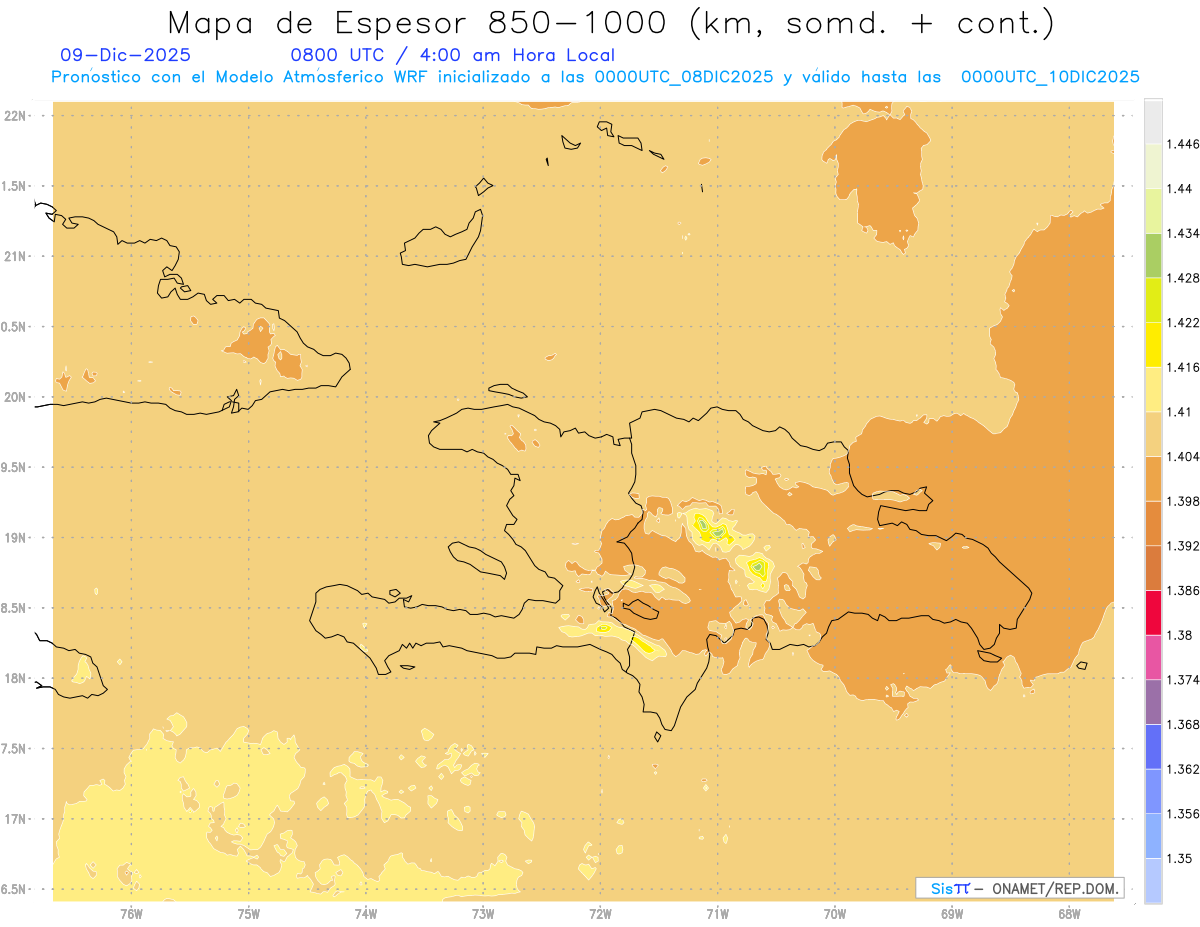Click the legend value 1.386
The width and height of the screenshot is (1200, 927).
(x=1183, y=590)
